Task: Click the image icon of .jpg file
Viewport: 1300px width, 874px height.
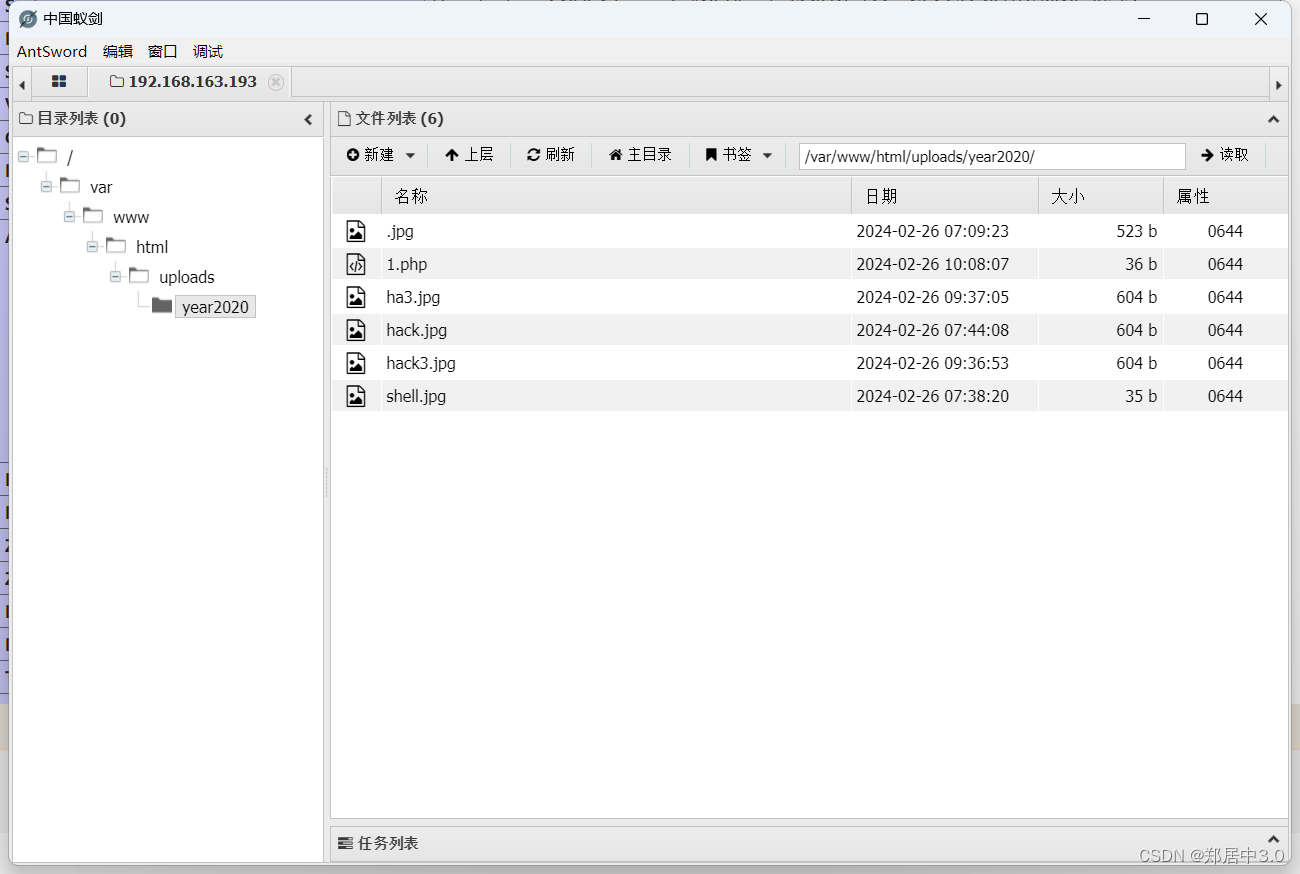Action: tap(356, 231)
